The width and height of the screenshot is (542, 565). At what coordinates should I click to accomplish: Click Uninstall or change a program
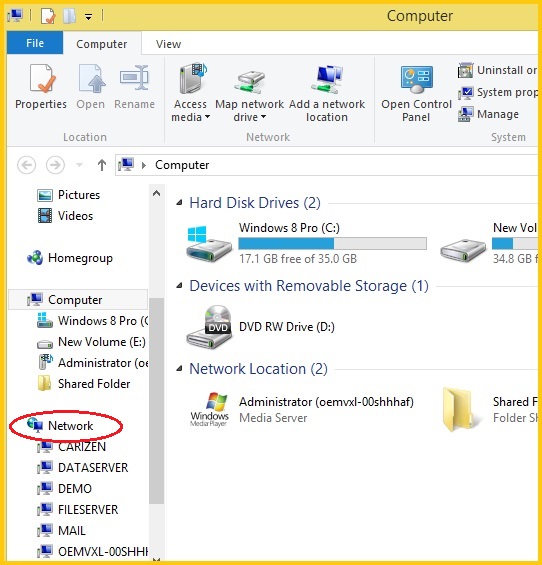tap(497, 70)
